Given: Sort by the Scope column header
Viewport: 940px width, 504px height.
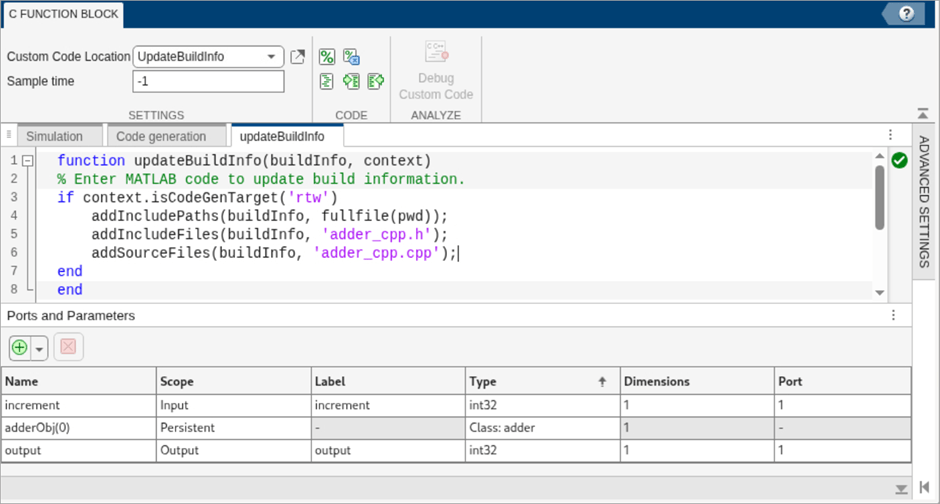Looking at the screenshot, I should tap(233, 381).
